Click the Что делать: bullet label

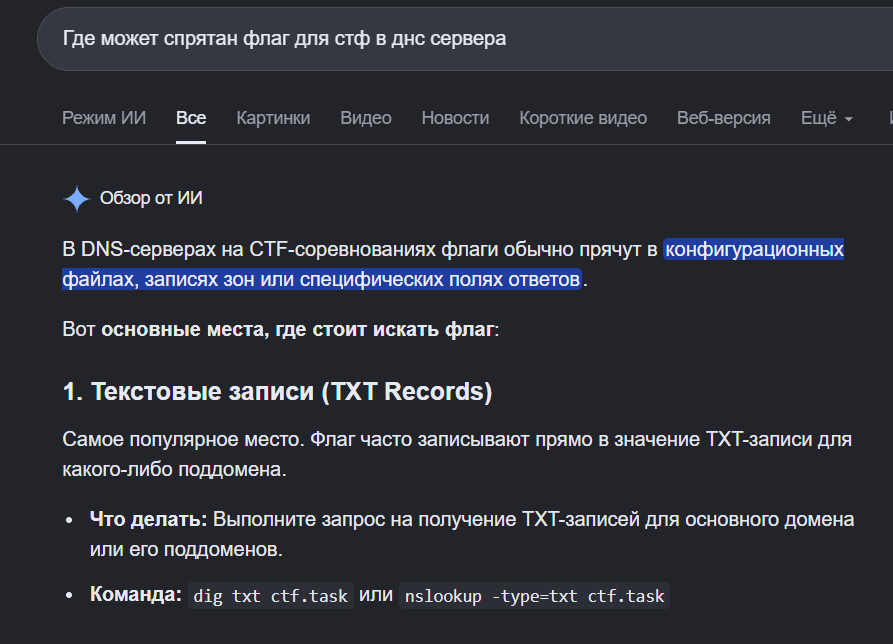point(148,519)
